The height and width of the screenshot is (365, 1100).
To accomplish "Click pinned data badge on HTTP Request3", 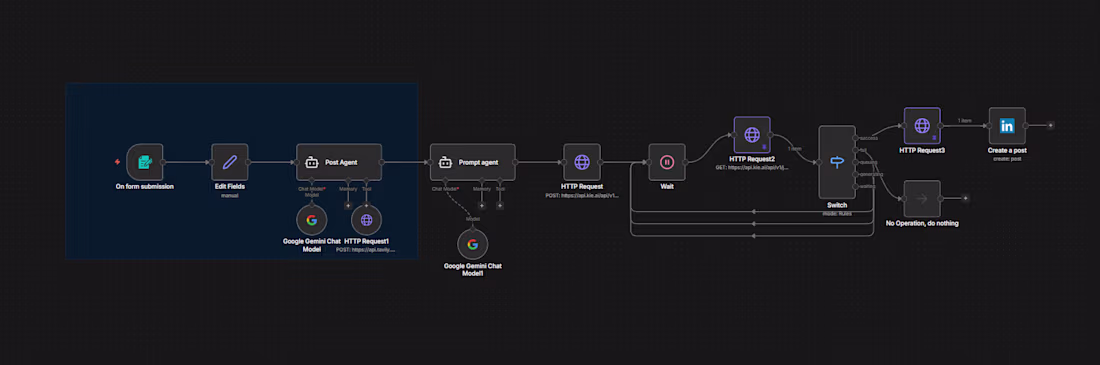I will pyautogui.click(x=934, y=138).
